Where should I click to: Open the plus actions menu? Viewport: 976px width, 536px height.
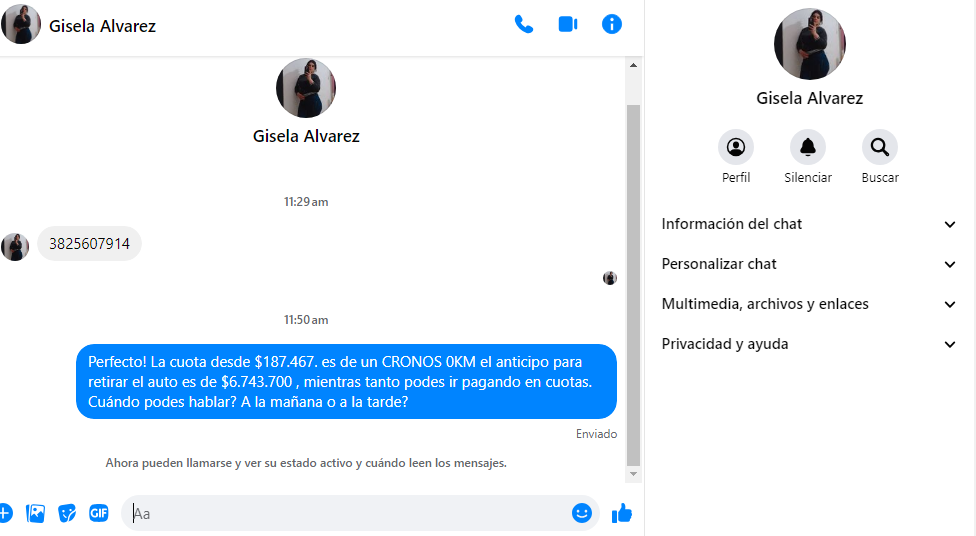[x=5, y=514]
